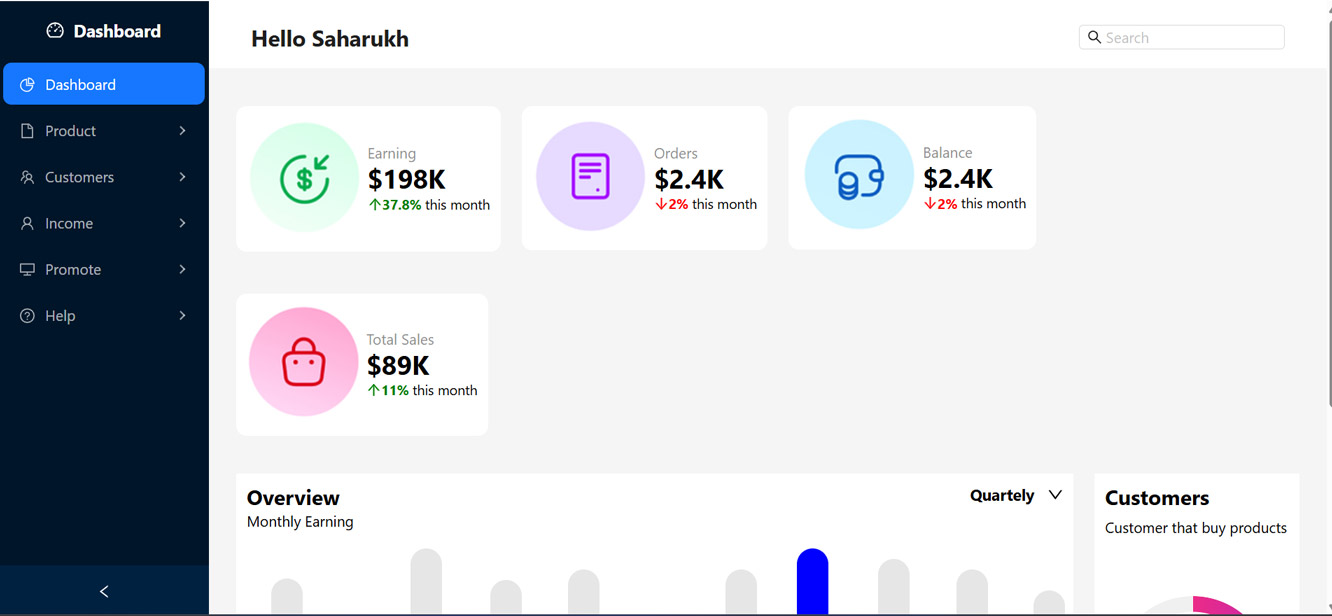This screenshot has width=1332, height=616.
Task: Select the Orders receipt icon
Action: 589,175
